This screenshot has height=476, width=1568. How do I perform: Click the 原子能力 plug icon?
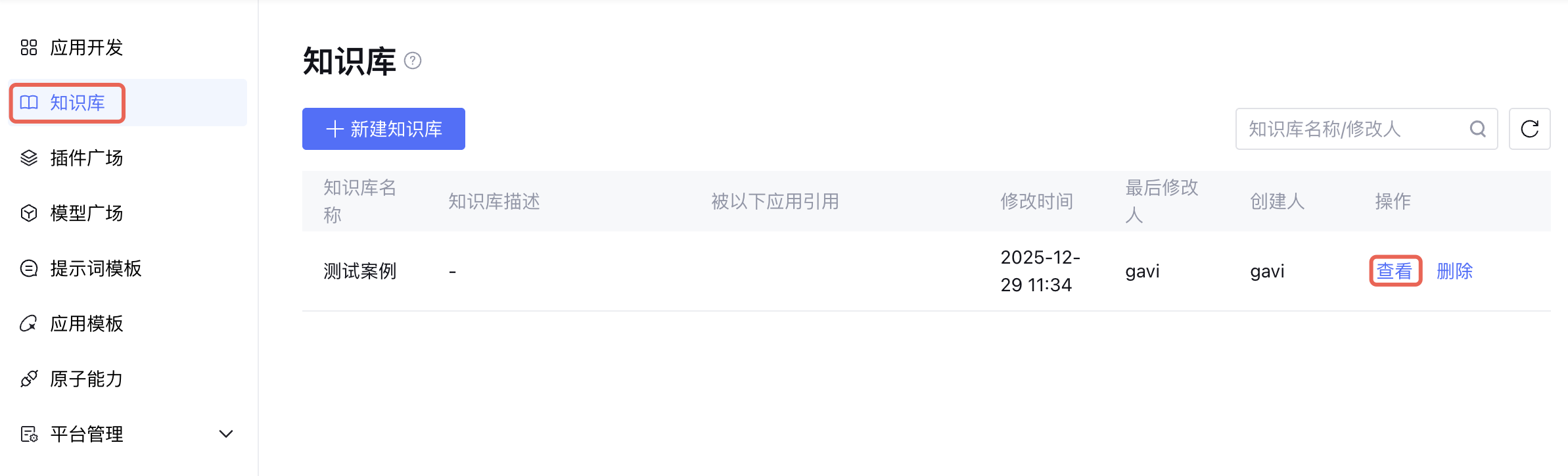[29, 379]
